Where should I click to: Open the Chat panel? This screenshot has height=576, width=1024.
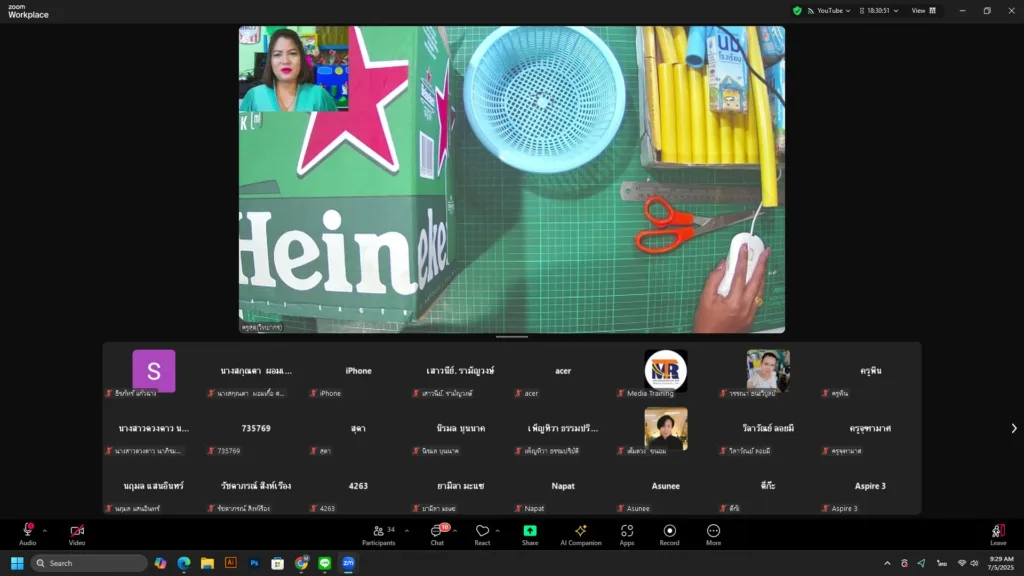(436, 531)
